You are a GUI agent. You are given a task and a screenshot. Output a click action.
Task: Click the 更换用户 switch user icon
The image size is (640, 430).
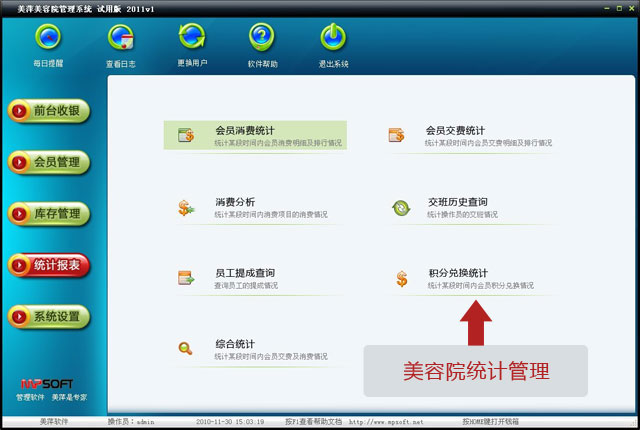tap(192, 38)
